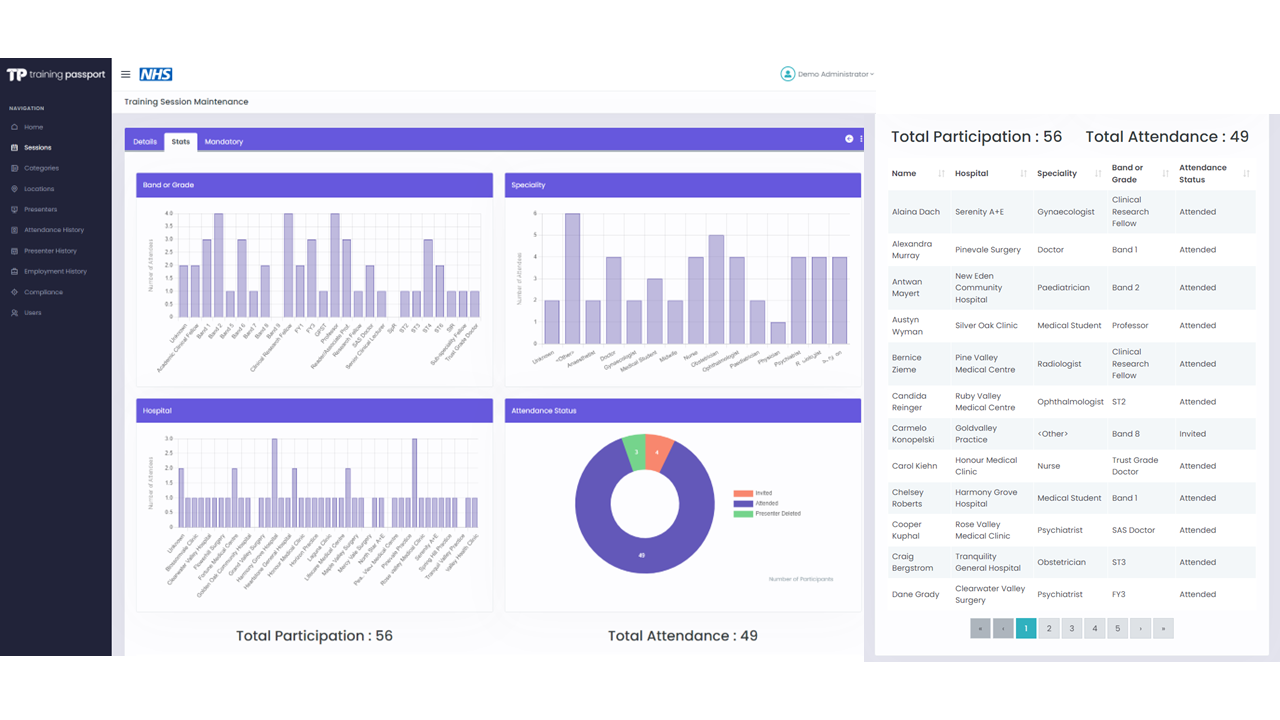Image resolution: width=1280 pixels, height=720 pixels.
Task: Toggle the Invited legend swatch
Action: tap(743, 493)
